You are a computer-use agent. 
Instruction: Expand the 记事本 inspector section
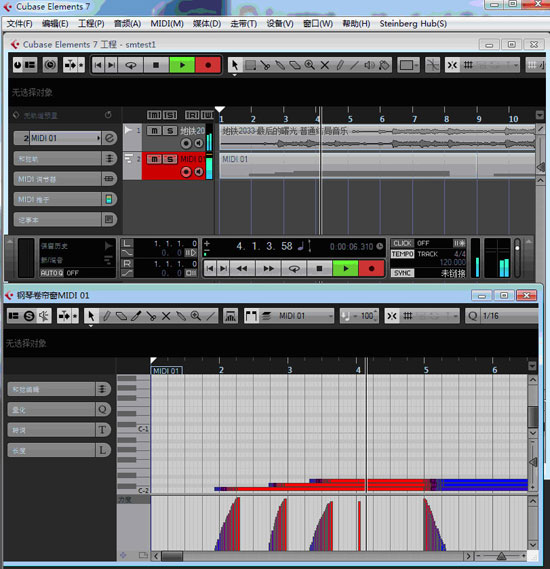65,220
